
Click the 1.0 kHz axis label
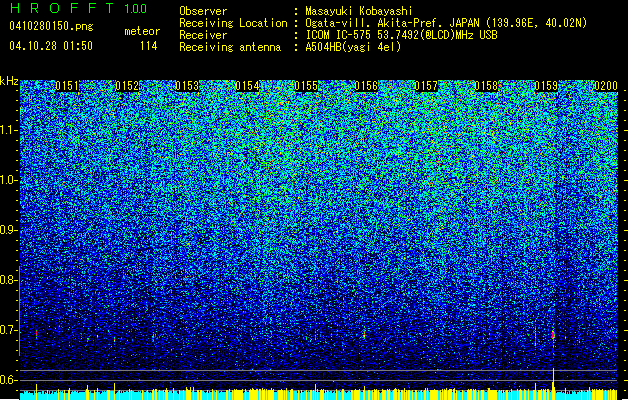pos(9,180)
